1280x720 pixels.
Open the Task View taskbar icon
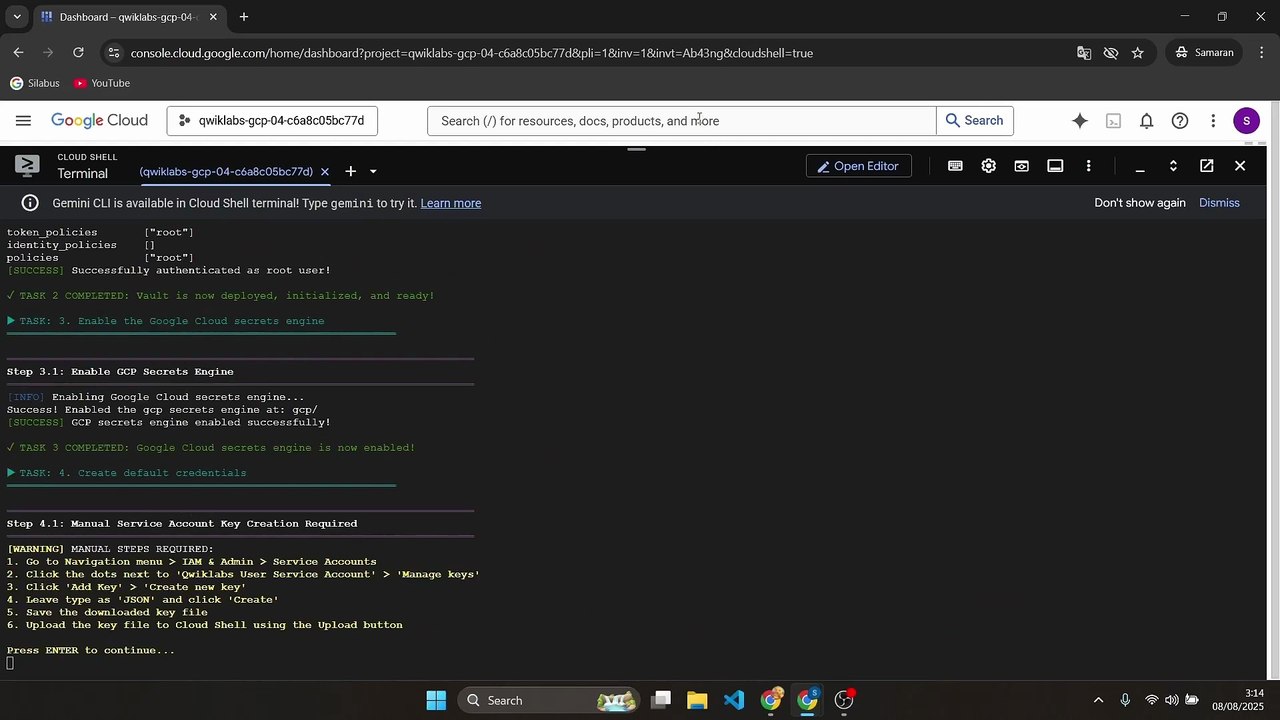660,700
